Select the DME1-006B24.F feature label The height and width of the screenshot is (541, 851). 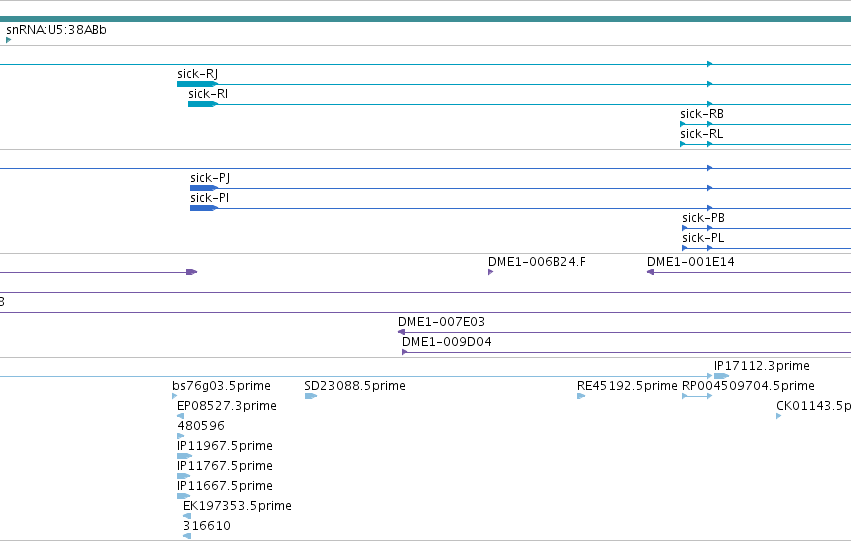[x=537, y=262]
